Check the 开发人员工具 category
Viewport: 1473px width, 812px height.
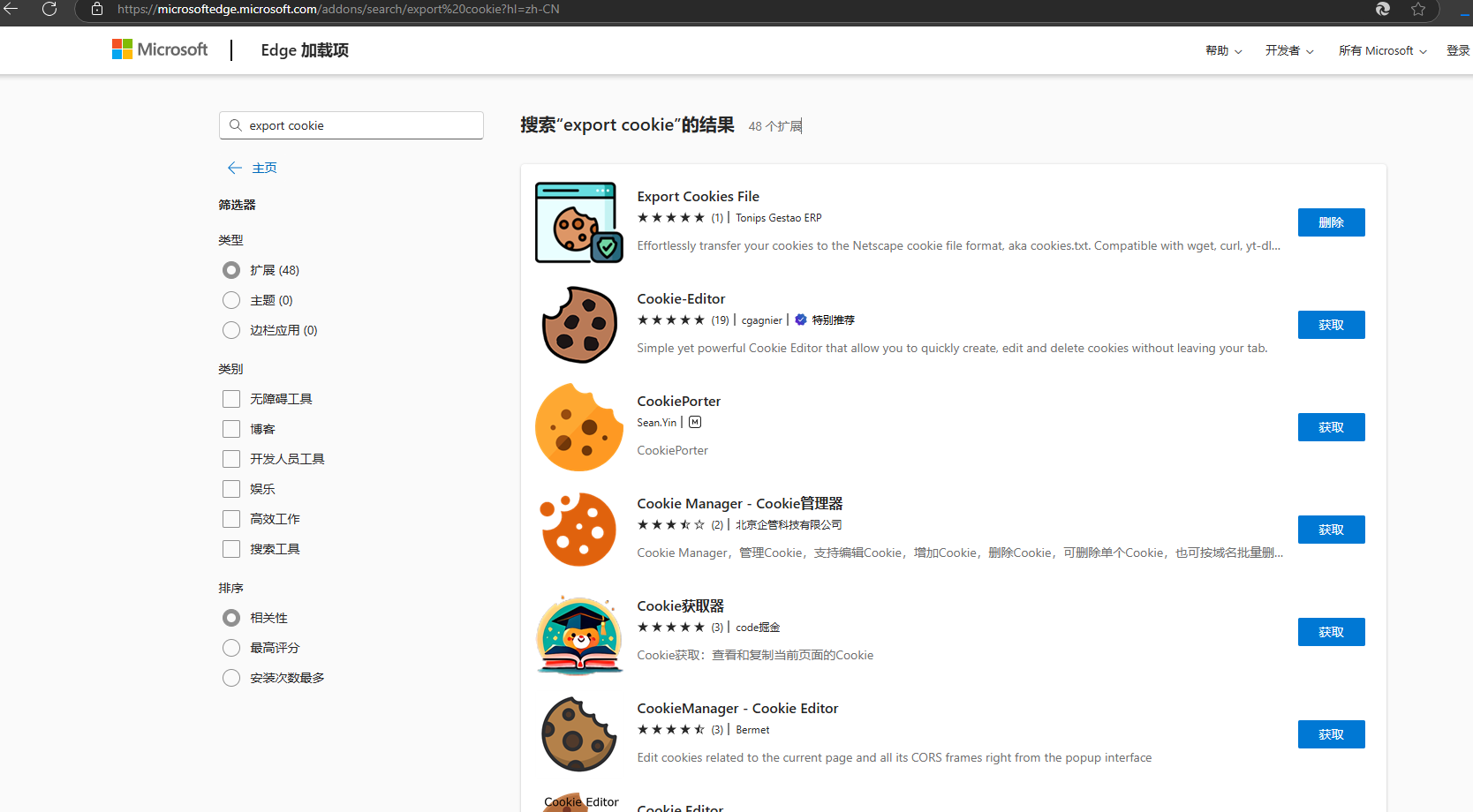(x=231, y=459)
